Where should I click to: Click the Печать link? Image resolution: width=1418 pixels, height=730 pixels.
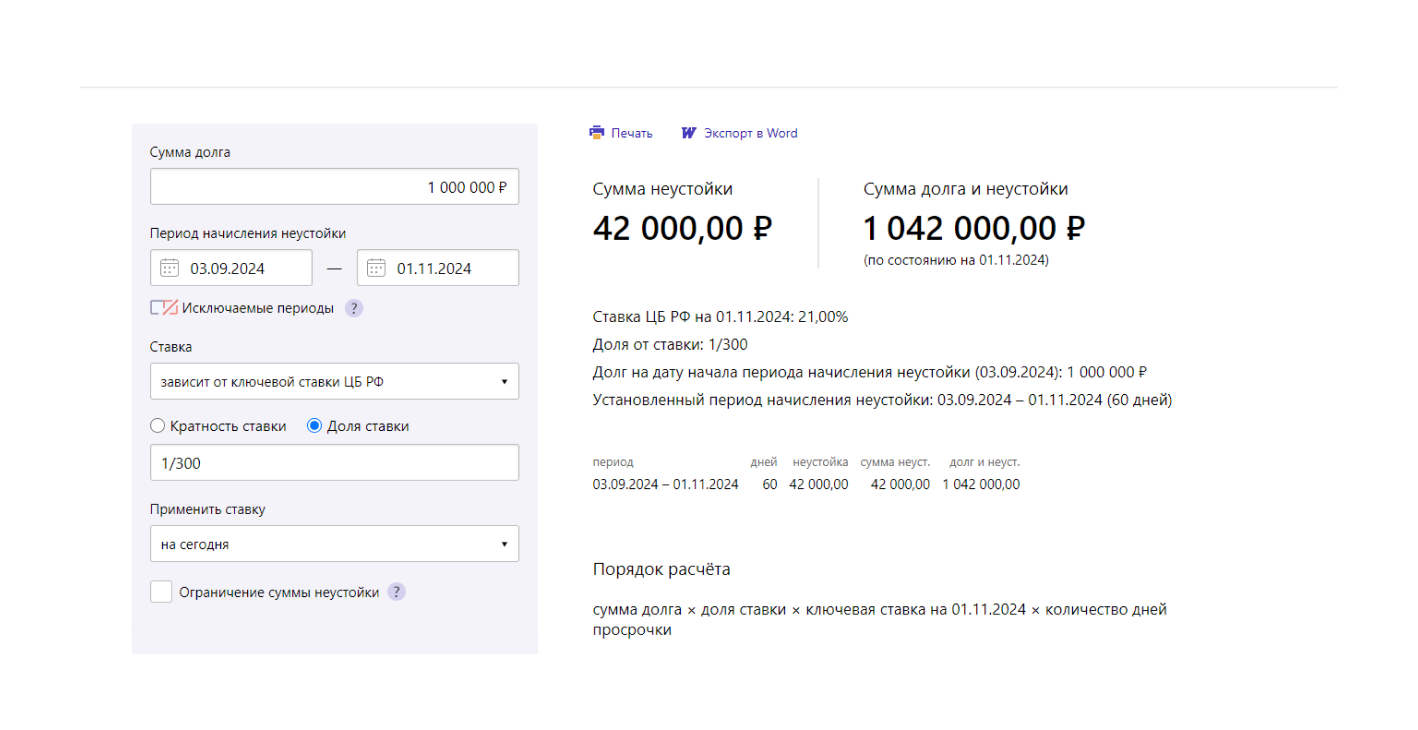coord(631,133)
